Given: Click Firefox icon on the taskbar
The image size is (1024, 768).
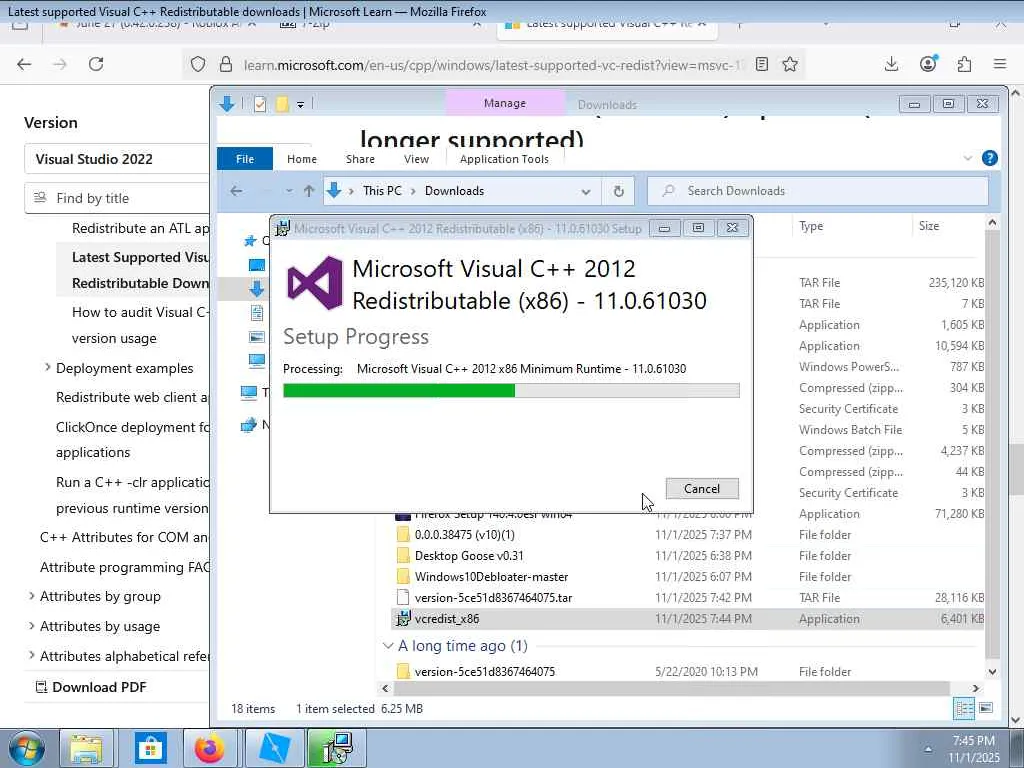Looking at the screenshot, I should point(210,748).
